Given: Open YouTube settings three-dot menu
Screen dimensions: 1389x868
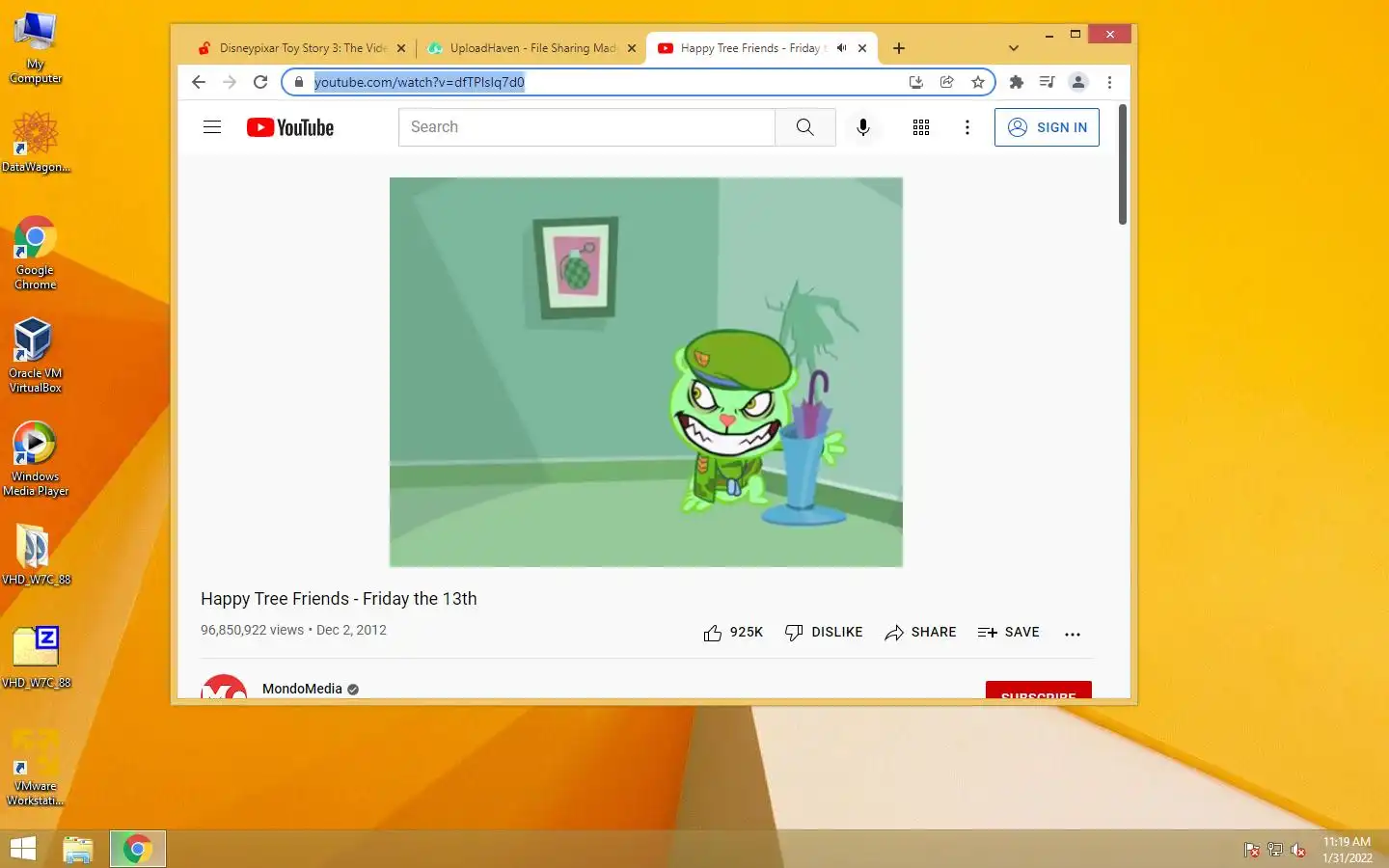Looking at the screenshot, I should (x=967, y=127).
